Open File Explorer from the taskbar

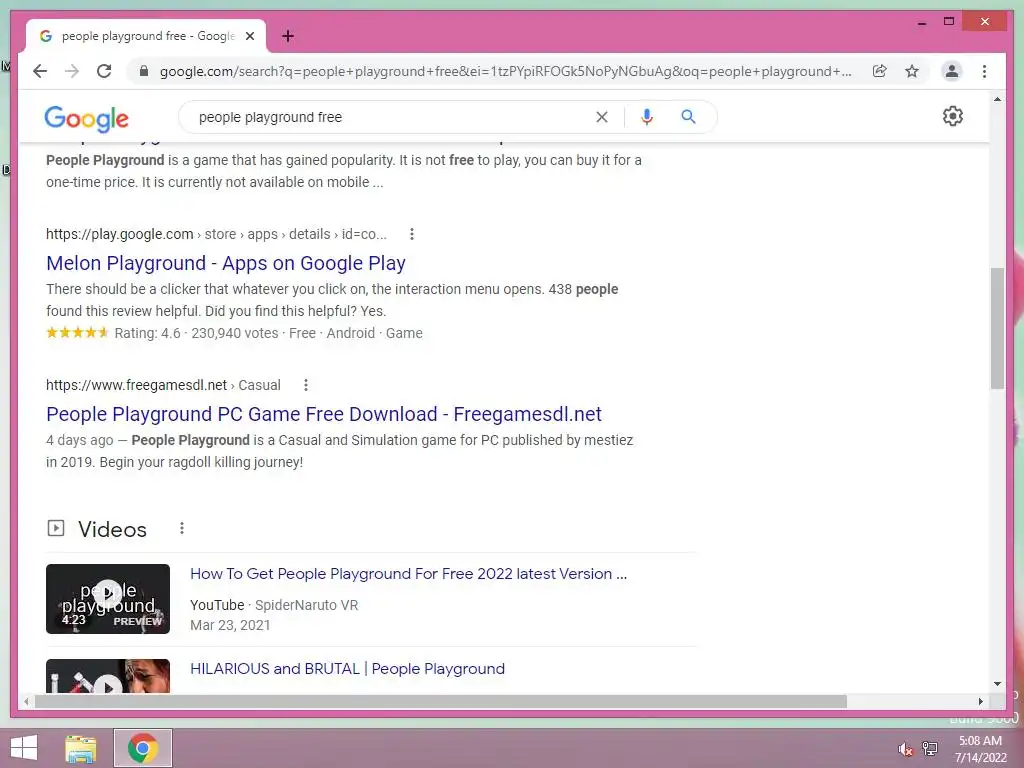click(x=80, y=748)
